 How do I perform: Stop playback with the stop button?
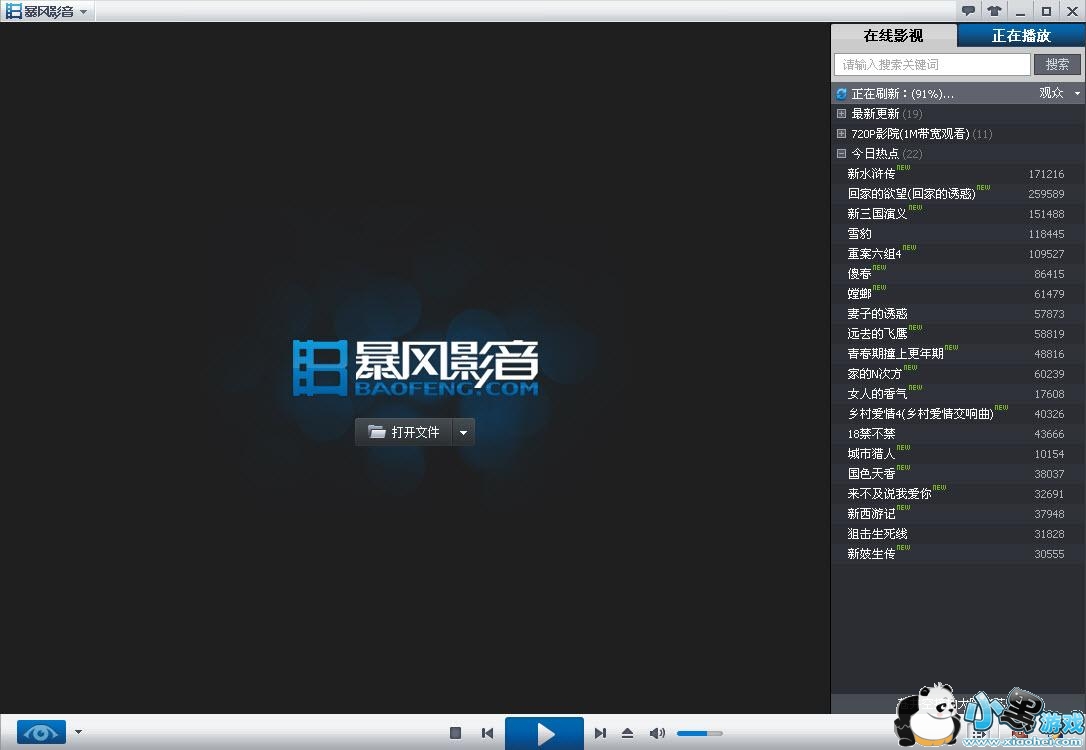pyautogui.click(x=455, y=733)
